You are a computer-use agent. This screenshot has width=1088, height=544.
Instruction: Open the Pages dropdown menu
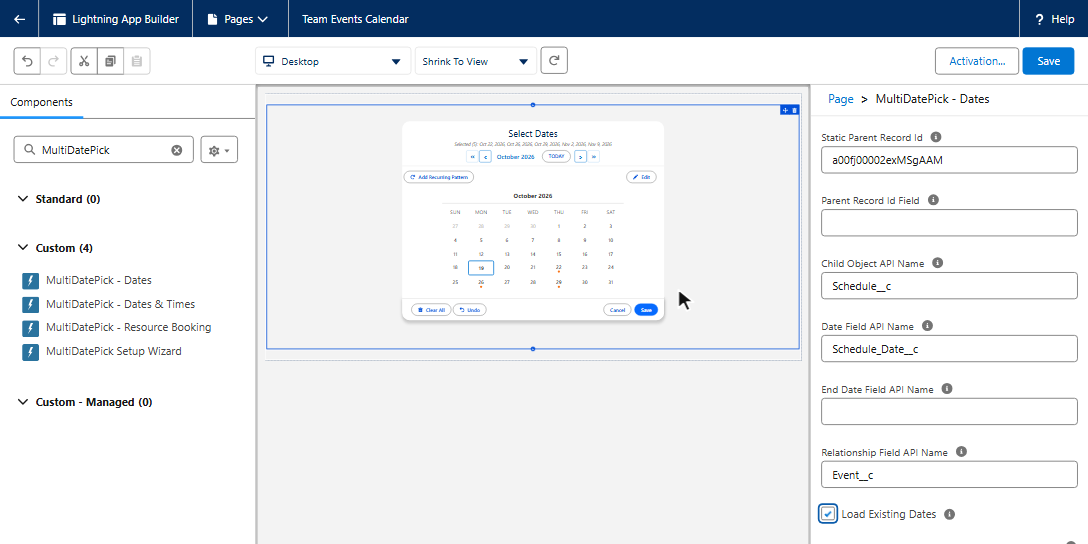[x=238, y=19]
